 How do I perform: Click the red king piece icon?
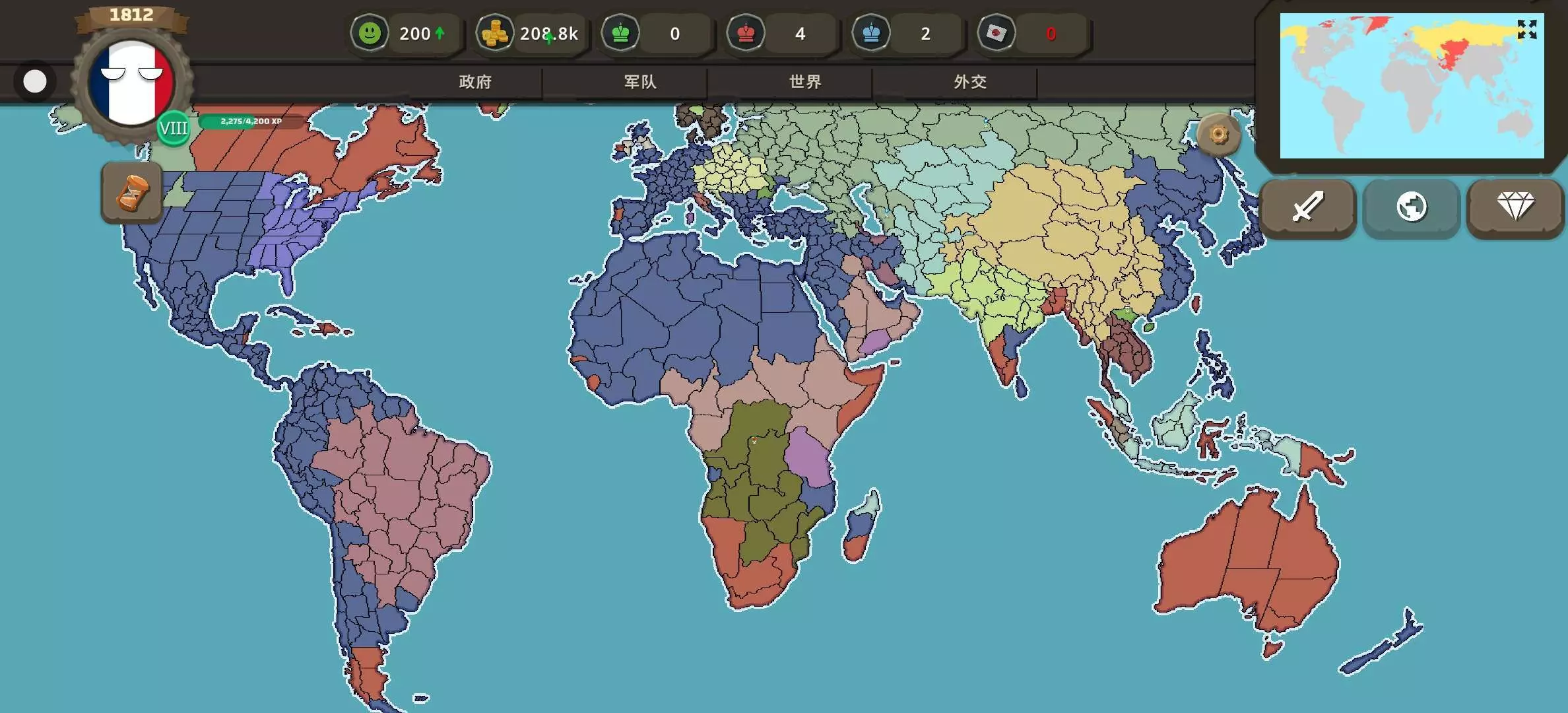(746, 33)
